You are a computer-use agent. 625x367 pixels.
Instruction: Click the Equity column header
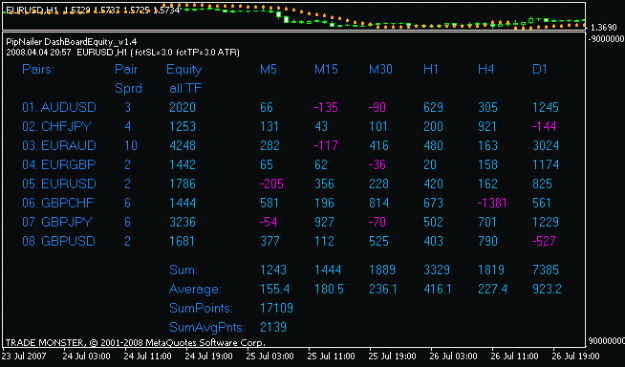pos(184,70)
